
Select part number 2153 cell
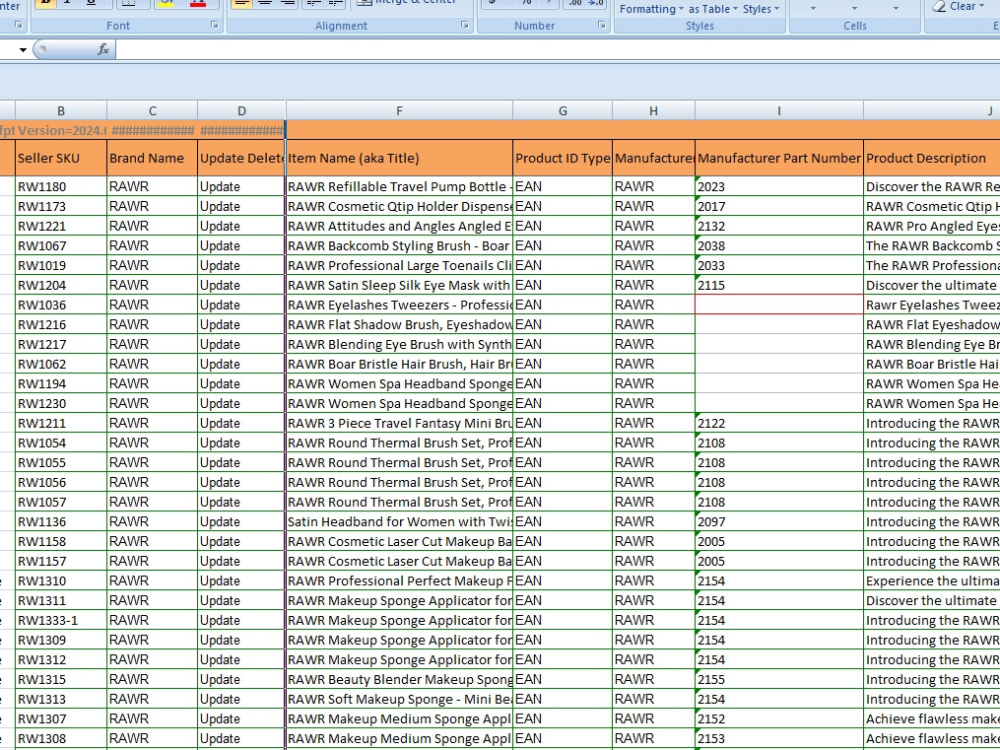click(x=779, y=738)
